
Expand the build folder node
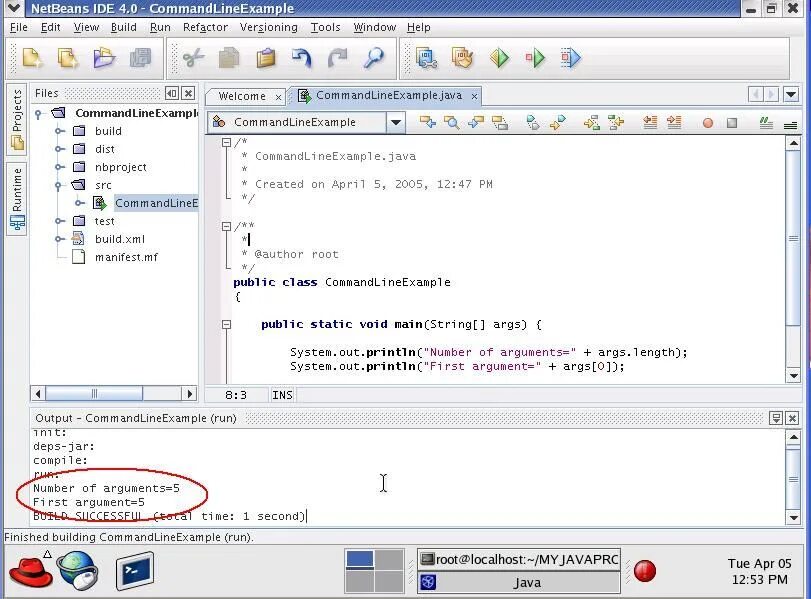pos(59,131)
